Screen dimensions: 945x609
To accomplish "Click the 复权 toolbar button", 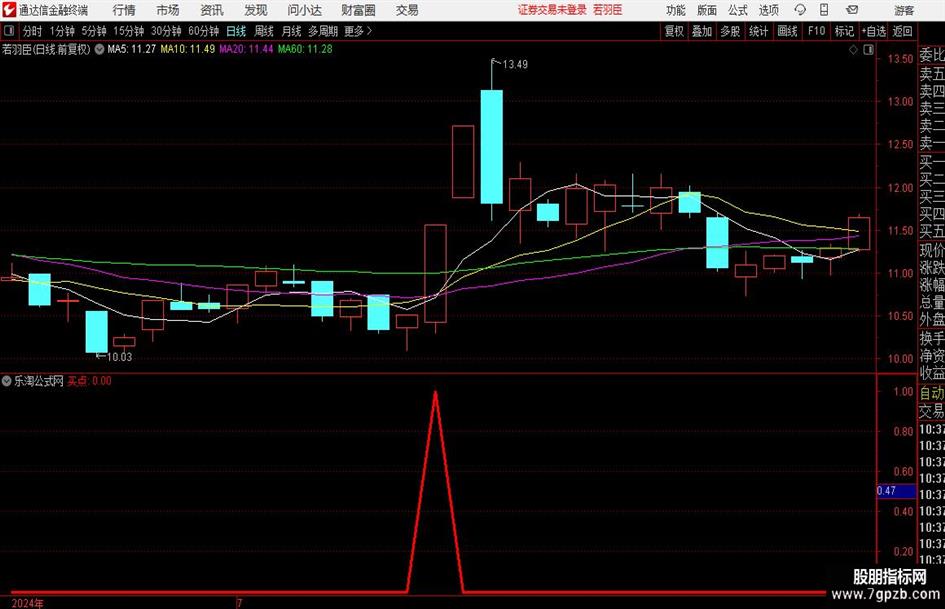I will (x=674, y=31).
